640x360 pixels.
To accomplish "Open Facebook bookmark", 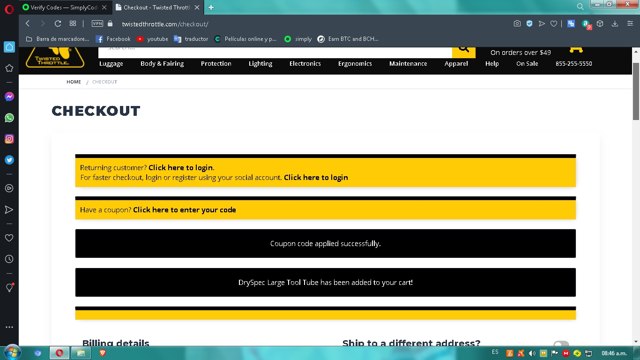I will (x=113, y=39).
